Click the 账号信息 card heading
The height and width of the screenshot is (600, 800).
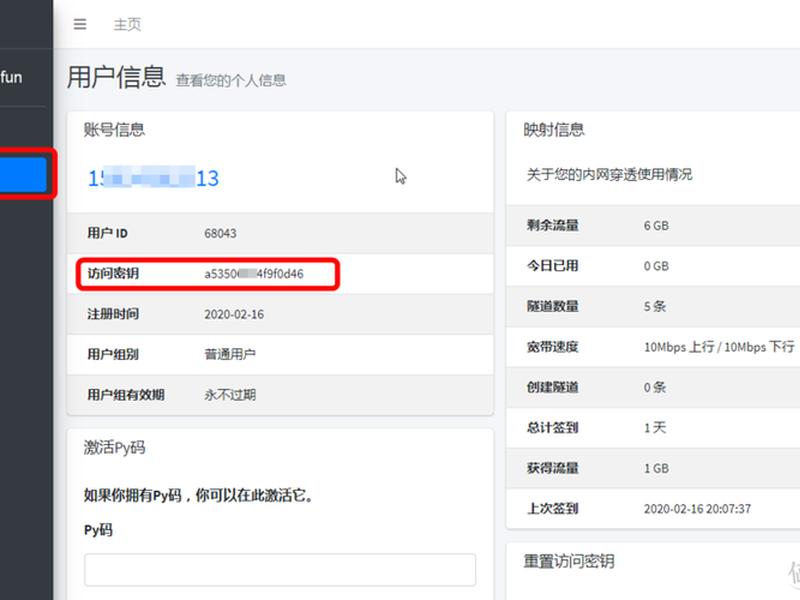(x=114, y=130)
